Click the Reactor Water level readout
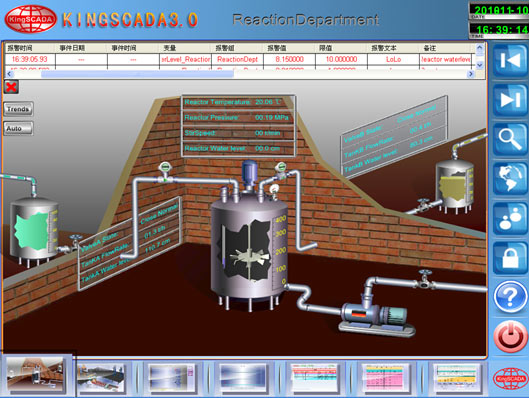The width and height of the screenshot is (529, 398). coord(238,148)
